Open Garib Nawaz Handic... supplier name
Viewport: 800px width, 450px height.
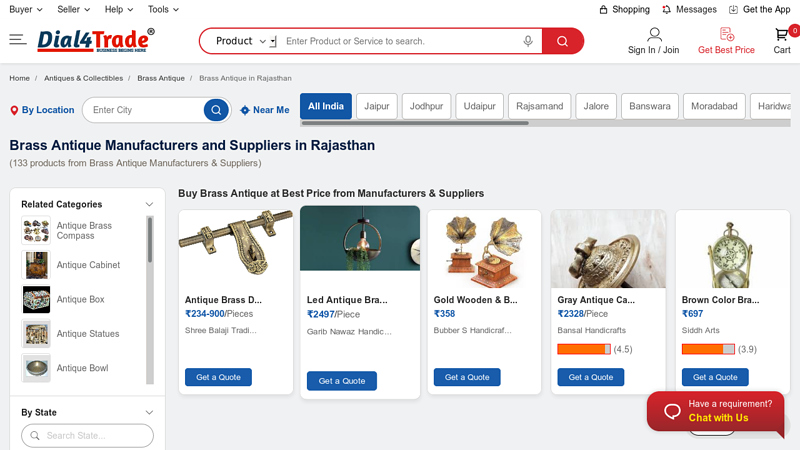point(349,332)
